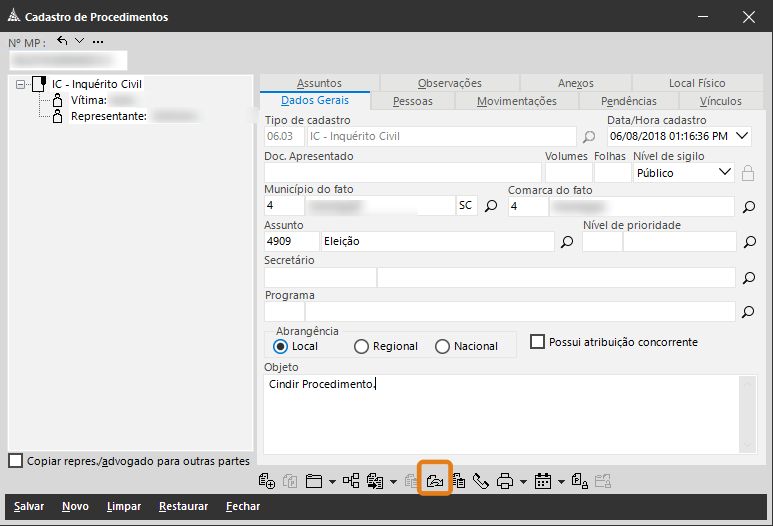The height and width of the screenshot is (526, 773).
Task: Search Município do fato with magnifier
Action: pyautogui.click(x=491, y=206)
